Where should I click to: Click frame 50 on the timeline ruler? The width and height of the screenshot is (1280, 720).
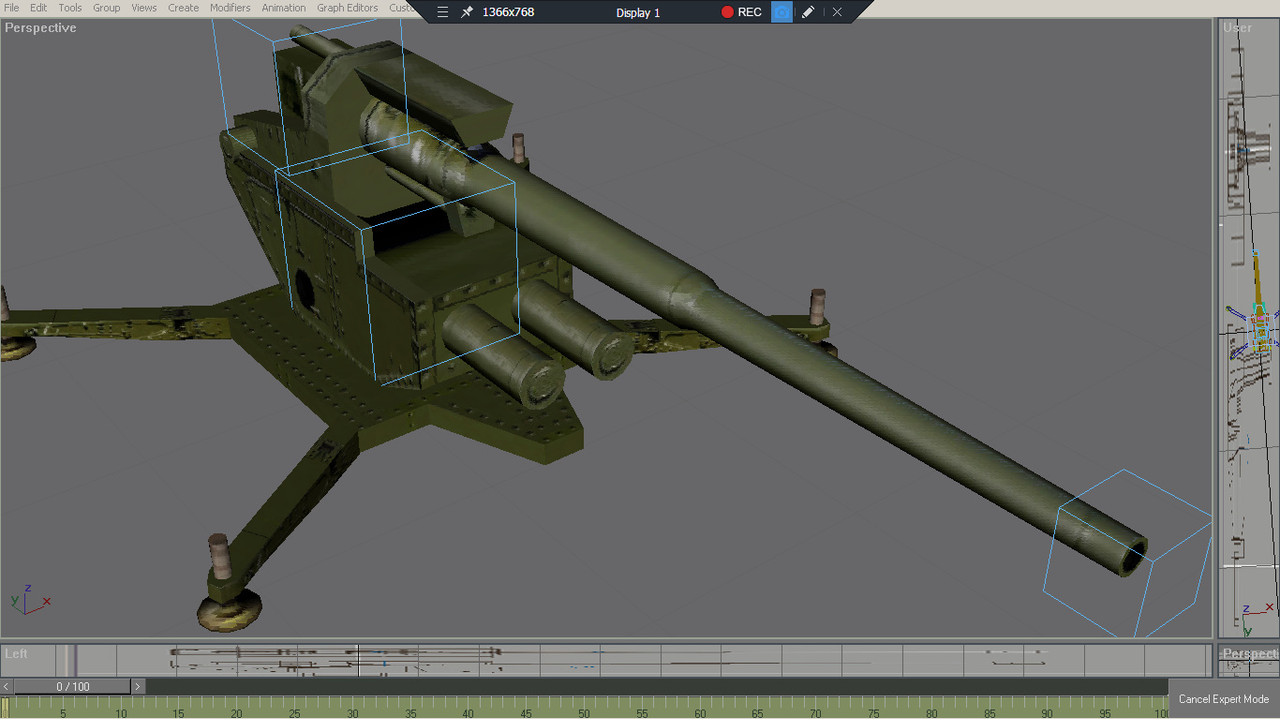[x=584, y=713]
